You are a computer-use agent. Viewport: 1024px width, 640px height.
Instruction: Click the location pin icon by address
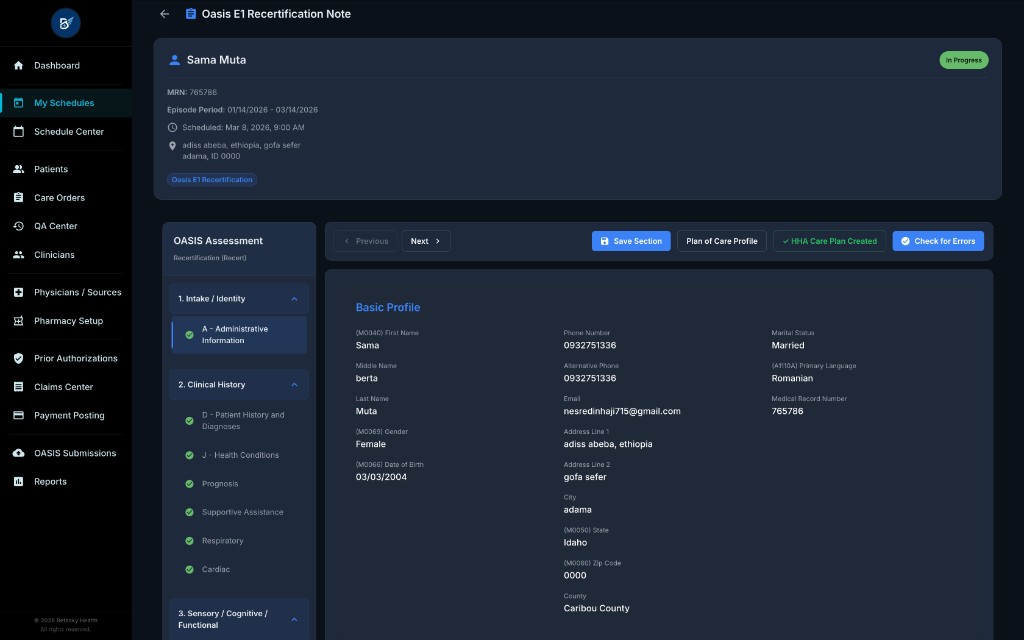(172, 146)
